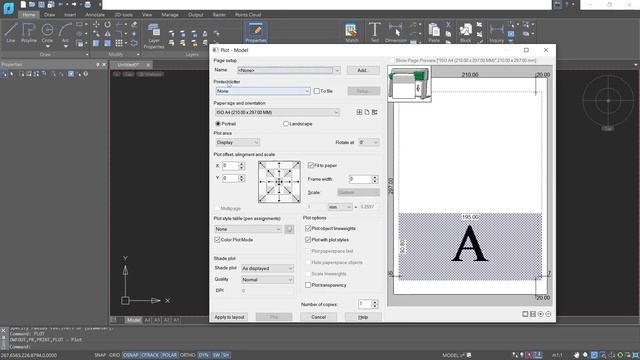The height and width of the screenshot is (360, 640).
Task: Switch to the Draw ribbon tab
Action: click(x=49, y=15)
